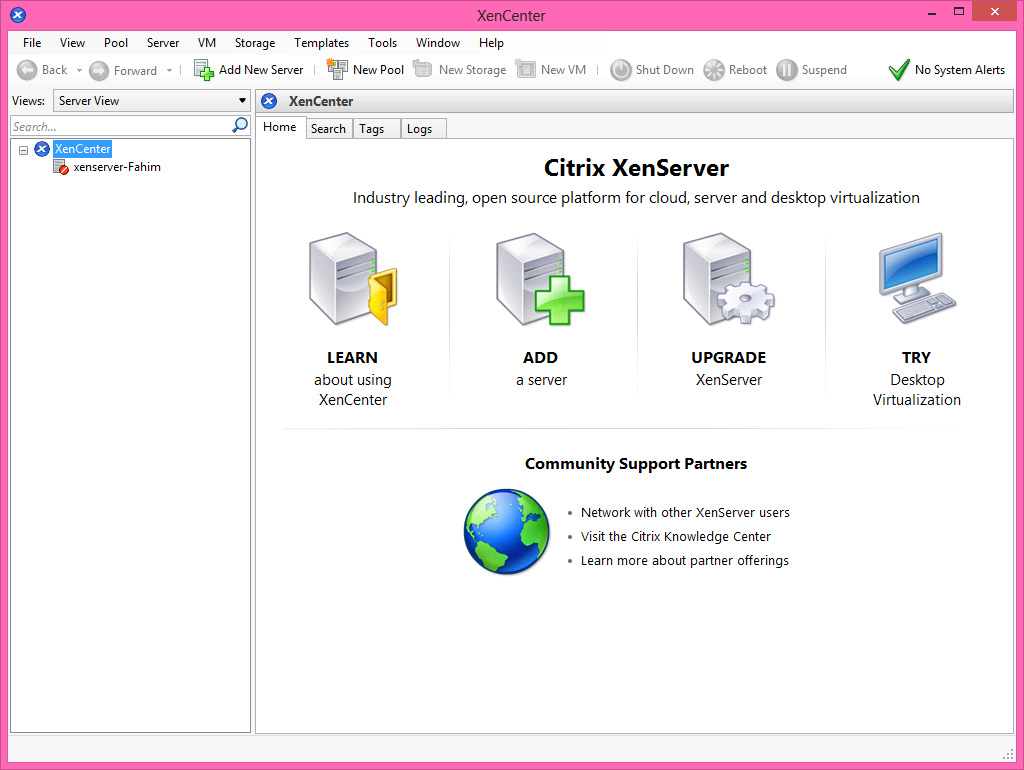This screenshot has height=770, width=1024.
Task: Click the XenCenter icon in panel header
Action: (x=269, y=101)
